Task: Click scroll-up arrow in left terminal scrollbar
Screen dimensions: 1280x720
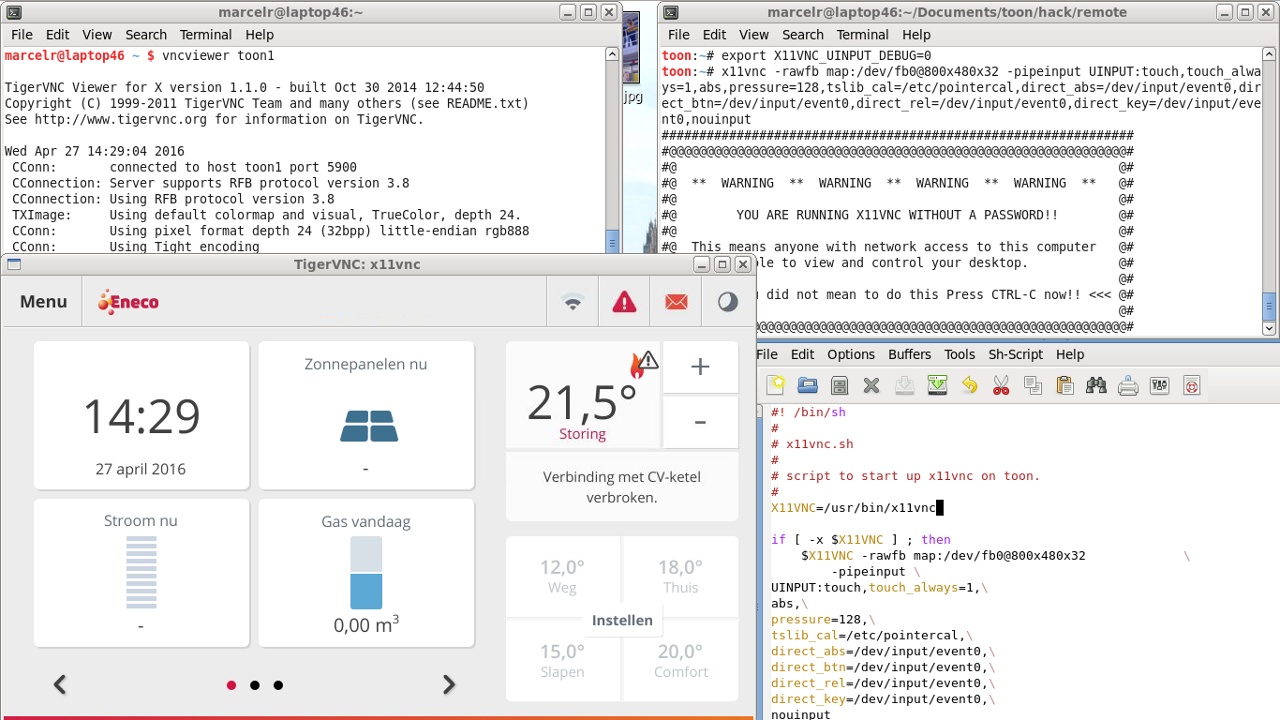Action: 612,55
